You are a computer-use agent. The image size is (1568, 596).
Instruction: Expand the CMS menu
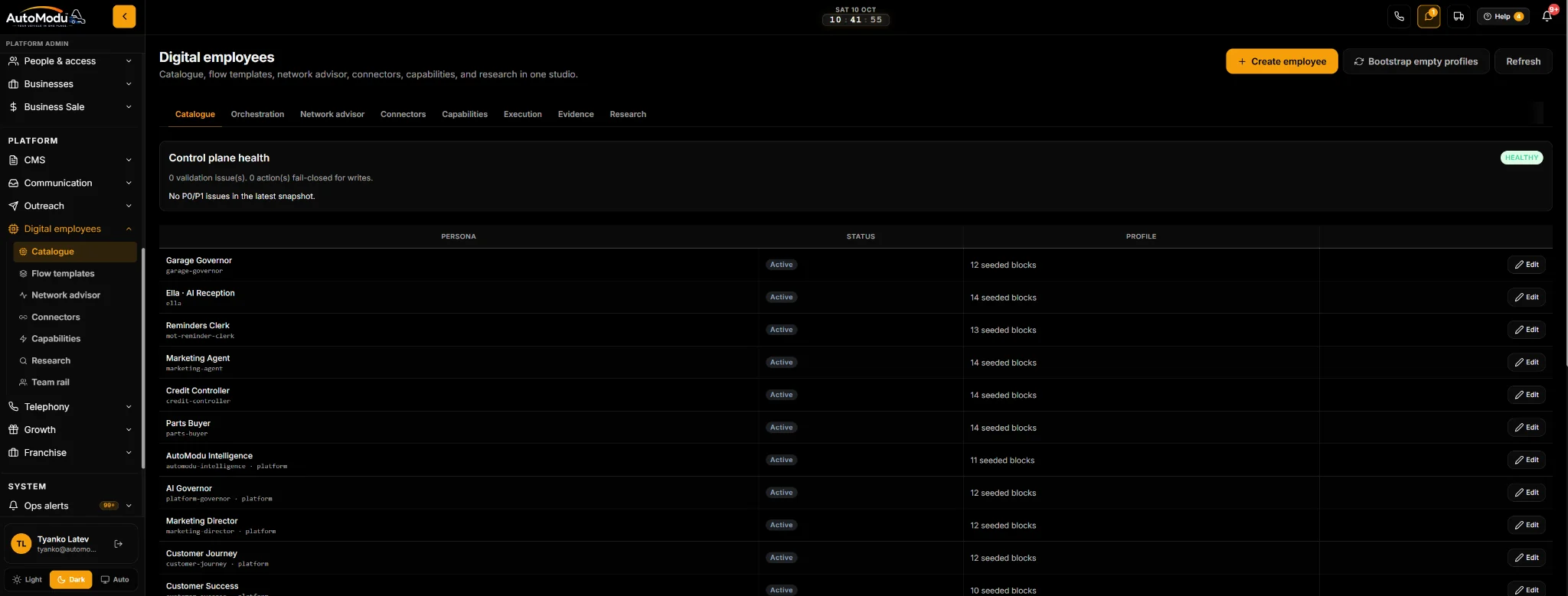tap(70, 160)
